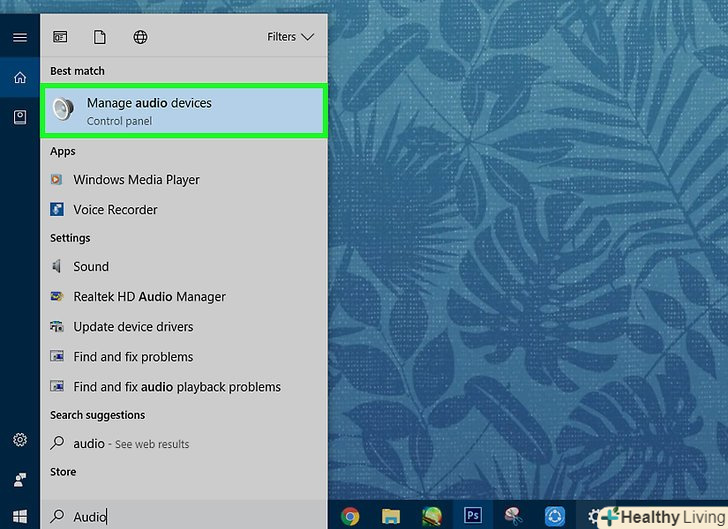Open Realtek HD Audio Manager
728x529 pixels.
(184, 297)
